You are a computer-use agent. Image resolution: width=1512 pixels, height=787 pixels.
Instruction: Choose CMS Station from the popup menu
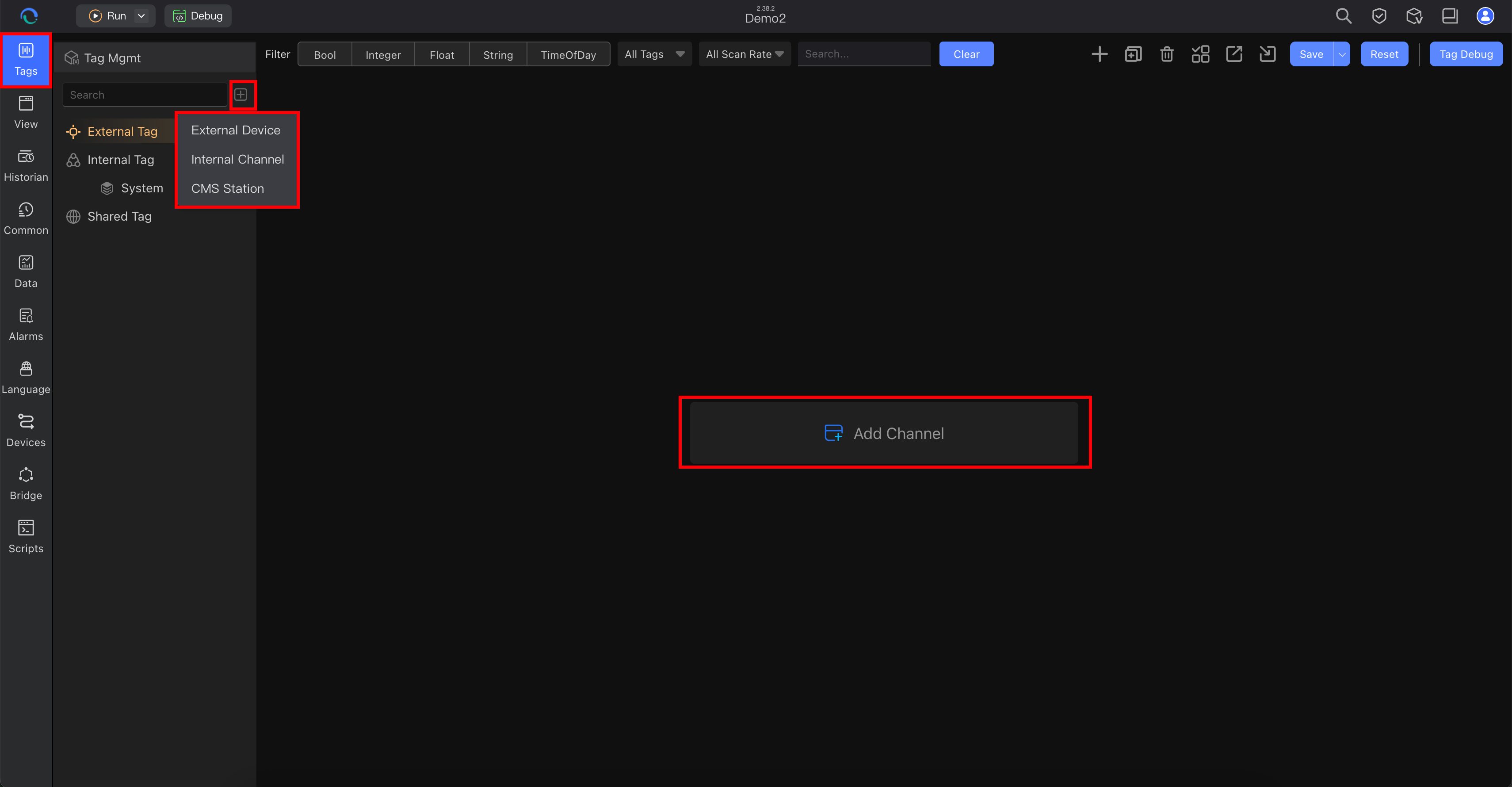click(x=228, y=188)
